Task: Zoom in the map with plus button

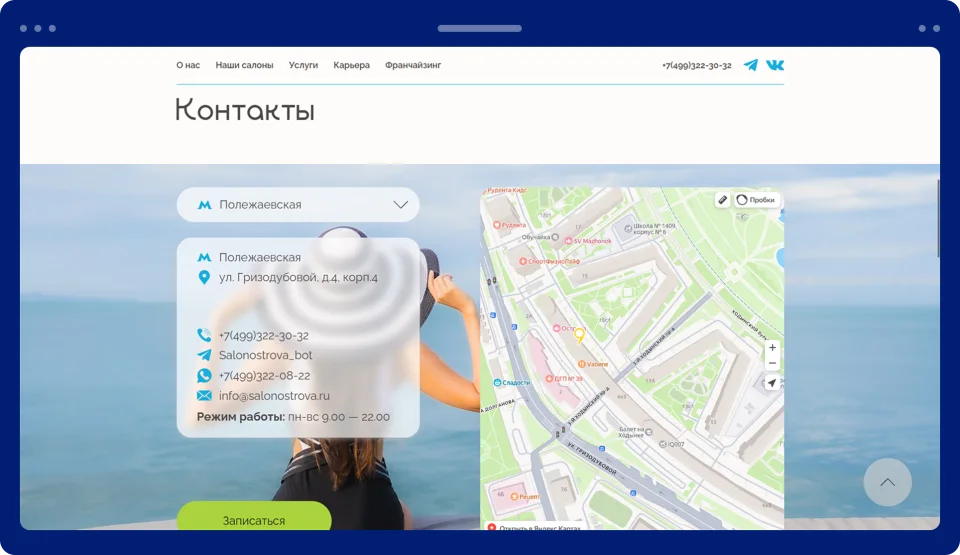Action: pyautogui.click(x=772, y=347)
